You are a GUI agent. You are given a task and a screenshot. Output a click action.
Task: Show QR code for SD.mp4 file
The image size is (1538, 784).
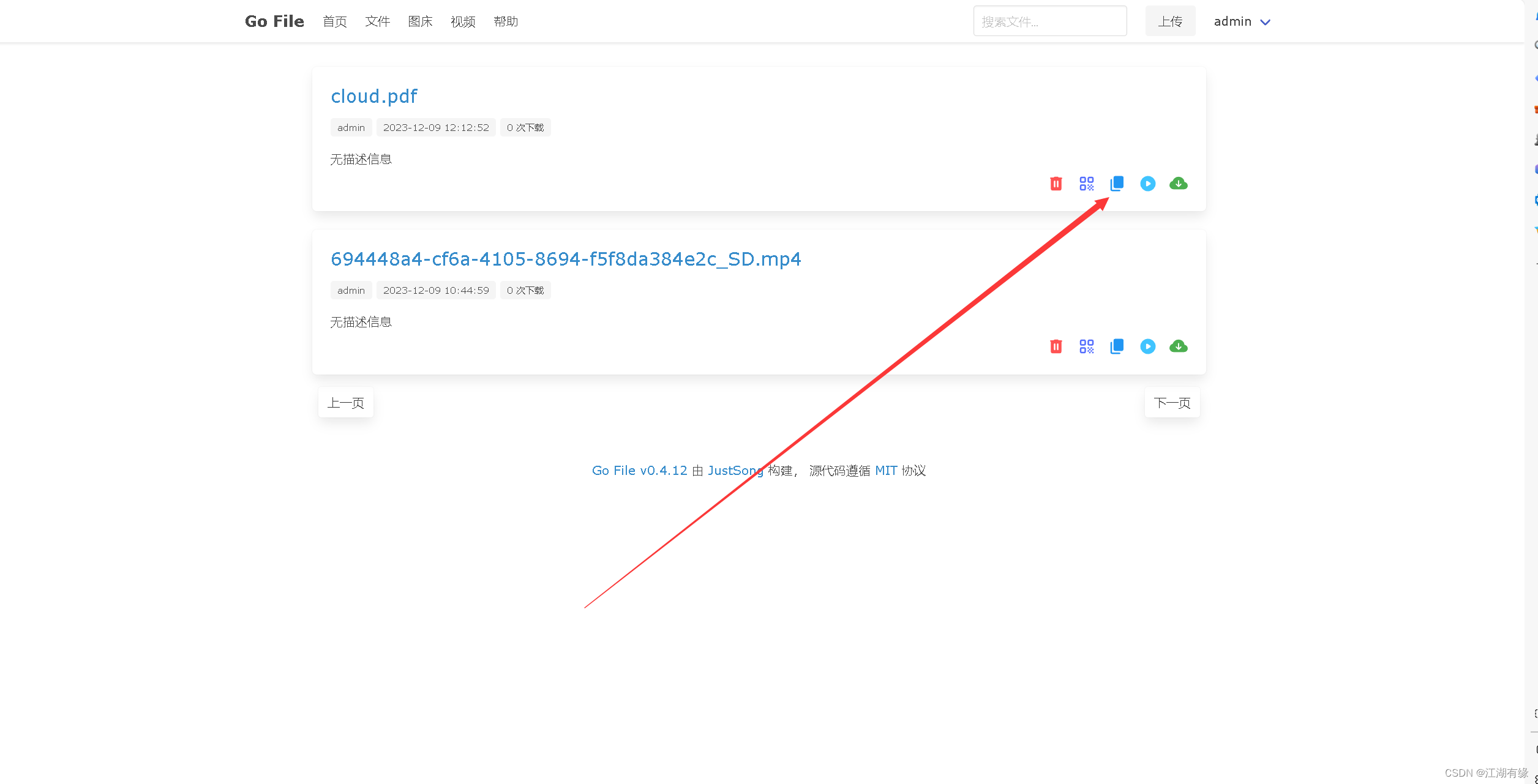[1086, 346]
